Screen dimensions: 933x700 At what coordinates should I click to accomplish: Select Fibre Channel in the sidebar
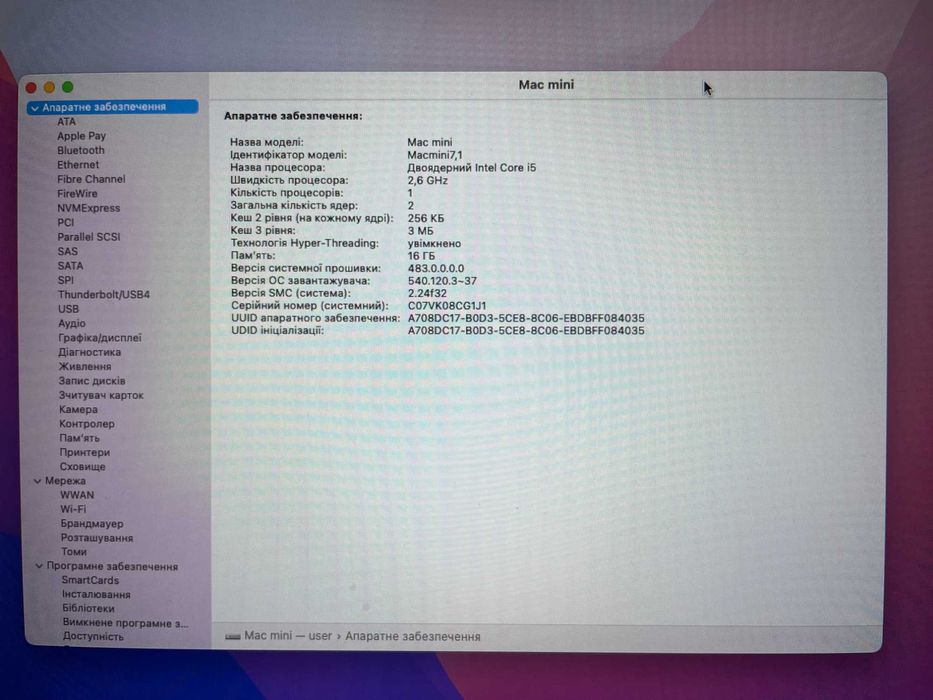click(x=91, y=179)
